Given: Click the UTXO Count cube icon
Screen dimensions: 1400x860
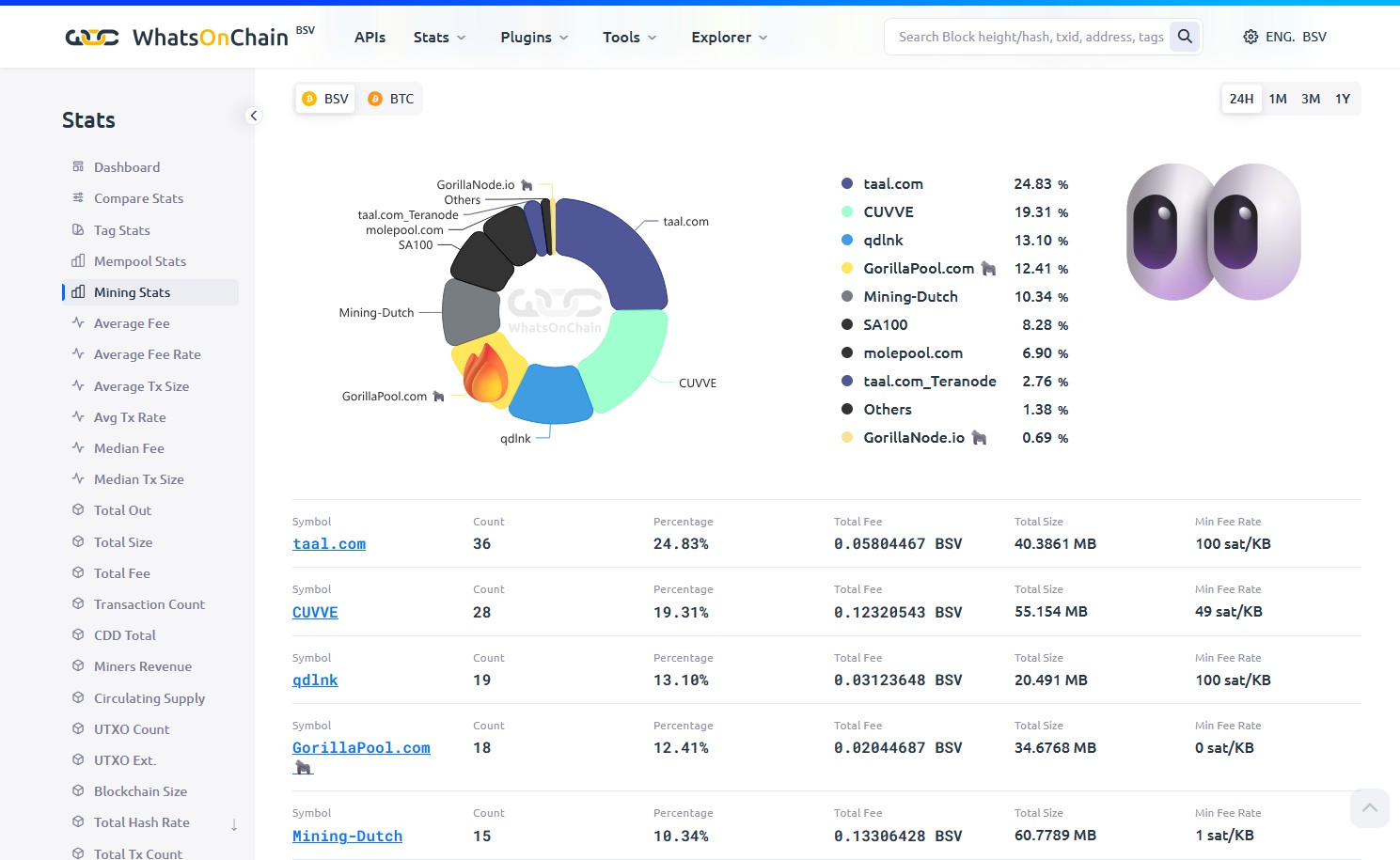Looking at the screenshot, I should click(78, 728).
